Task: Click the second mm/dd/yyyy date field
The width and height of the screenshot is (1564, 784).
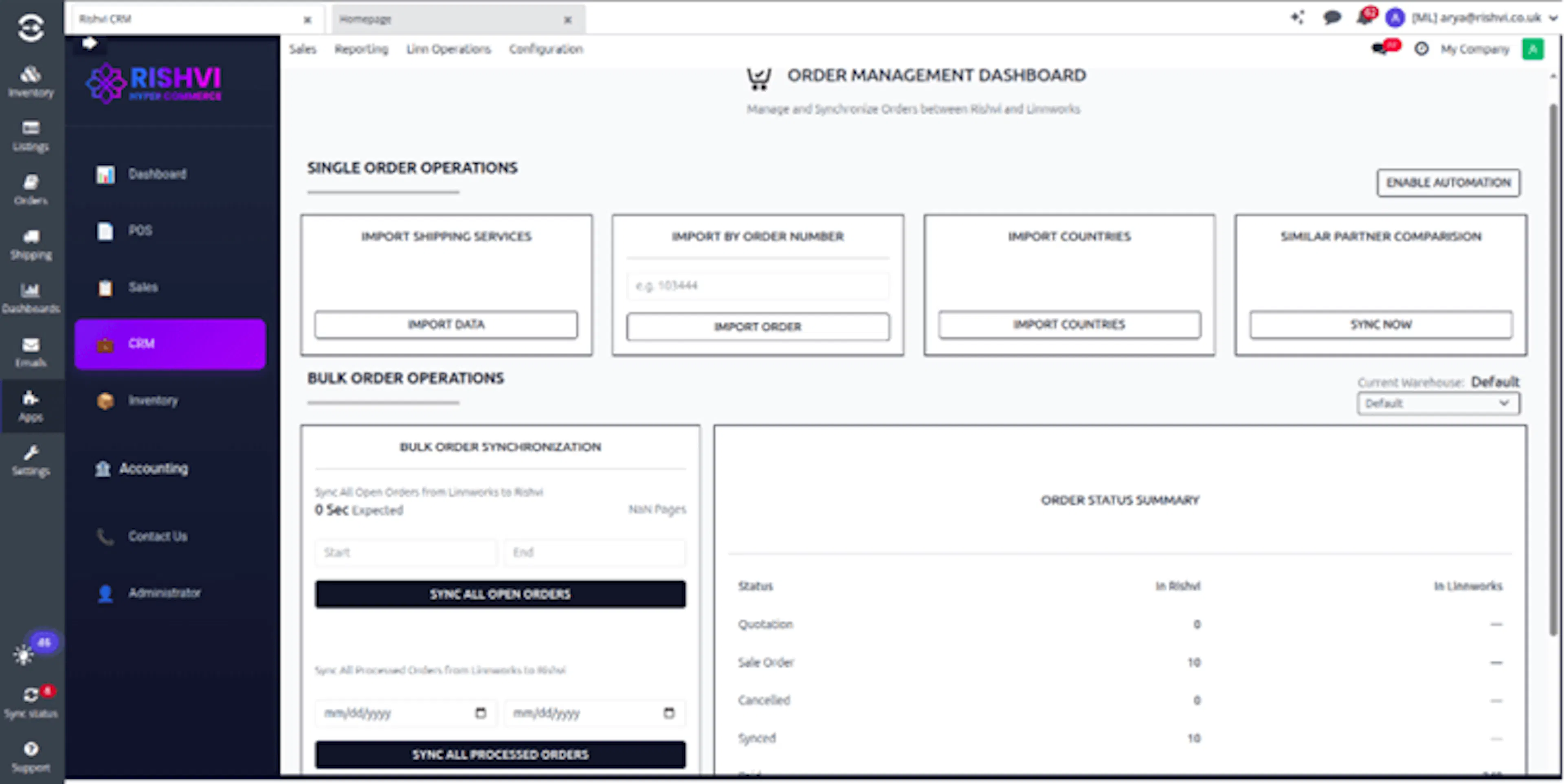Action: click(x=595, y=713)
